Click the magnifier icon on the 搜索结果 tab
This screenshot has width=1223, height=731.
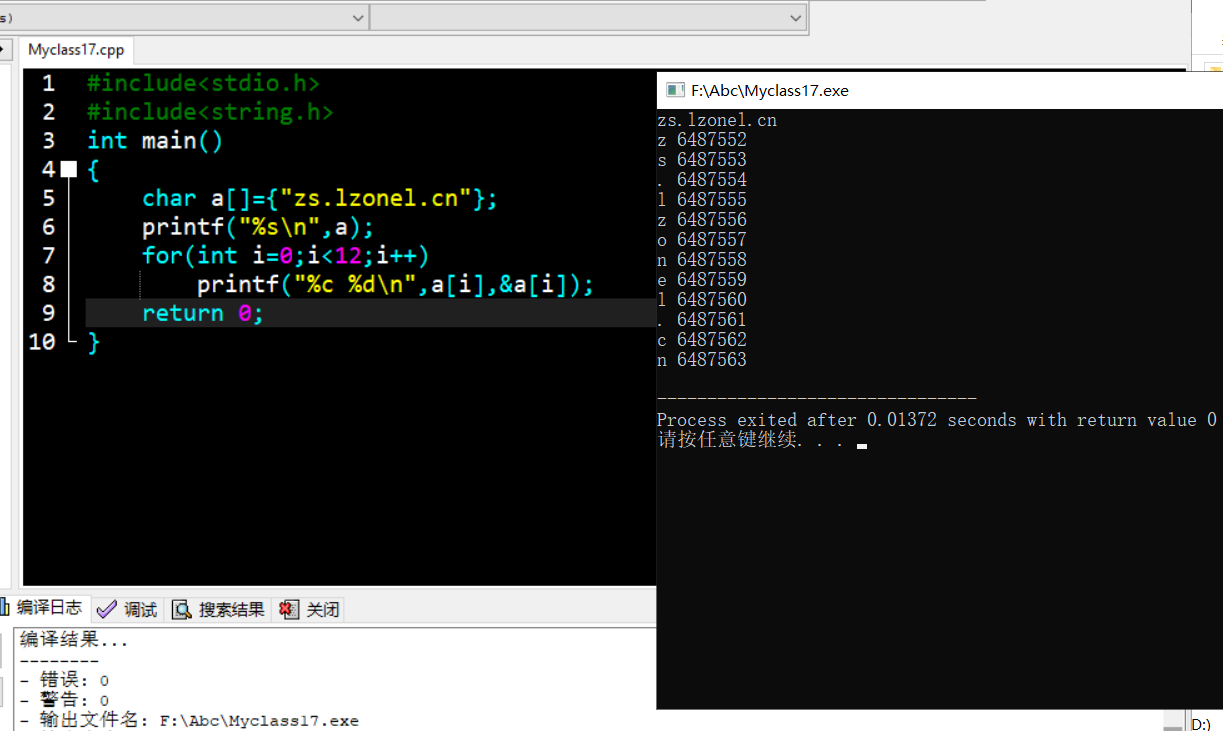pos(182,609)
